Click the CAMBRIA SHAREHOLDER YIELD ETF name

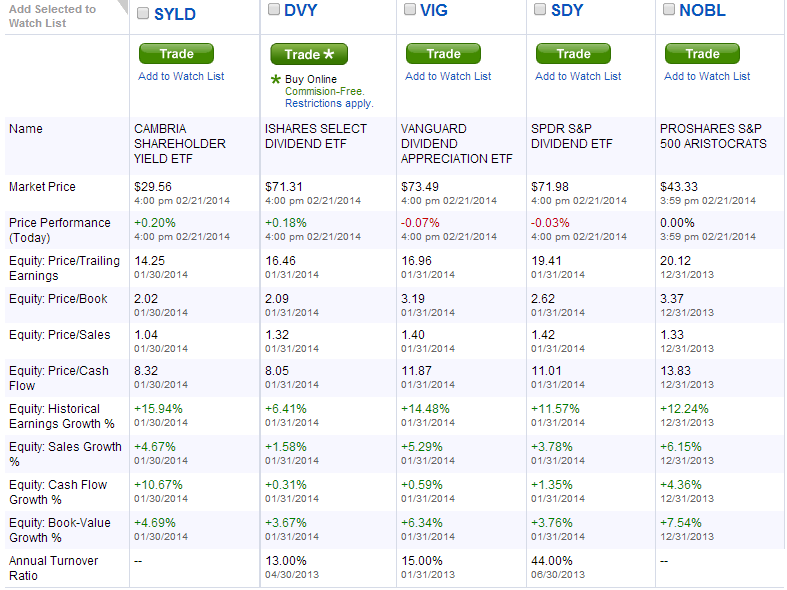click(x=180, y=144)
